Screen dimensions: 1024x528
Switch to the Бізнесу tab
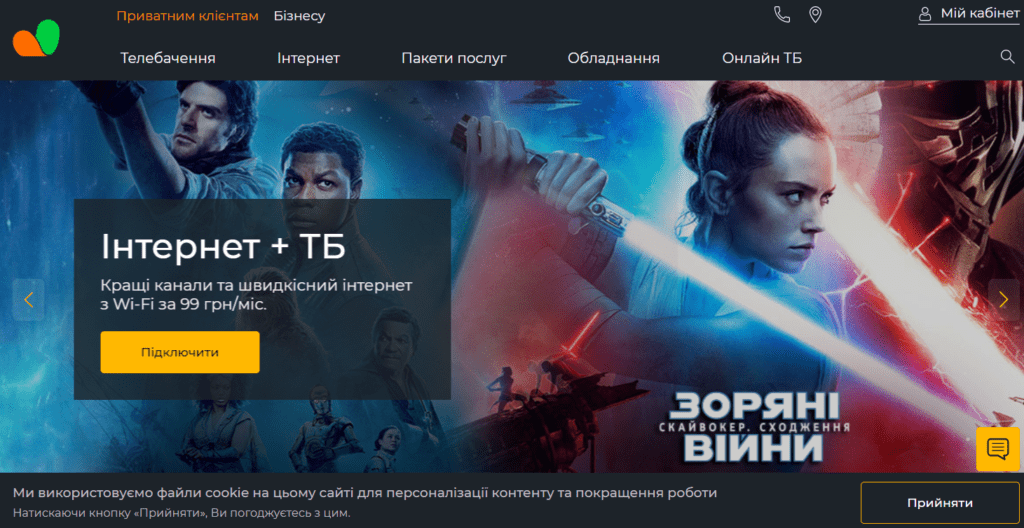coord(299,16)
